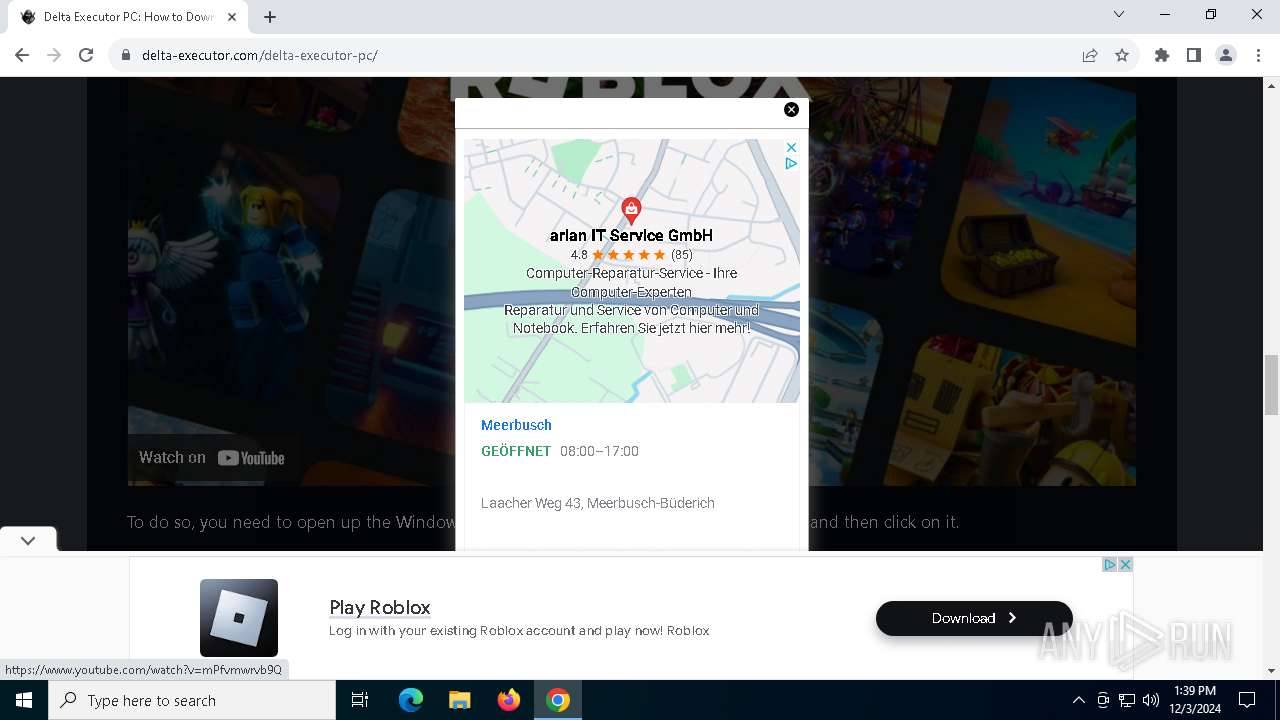
Task: Open the clock showing 1:39 PM
Action: click(1195, 700)
